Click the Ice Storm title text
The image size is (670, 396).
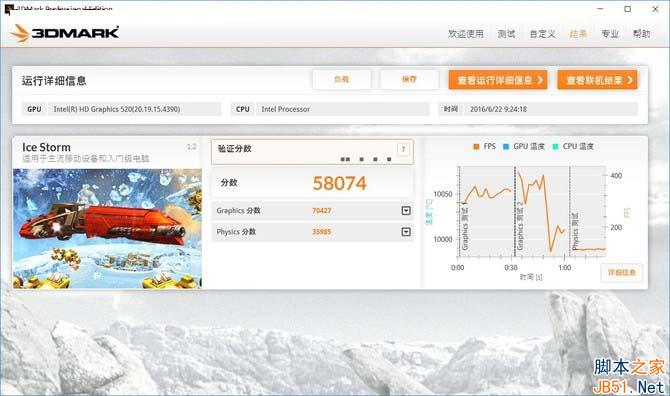tap(46, 147)
